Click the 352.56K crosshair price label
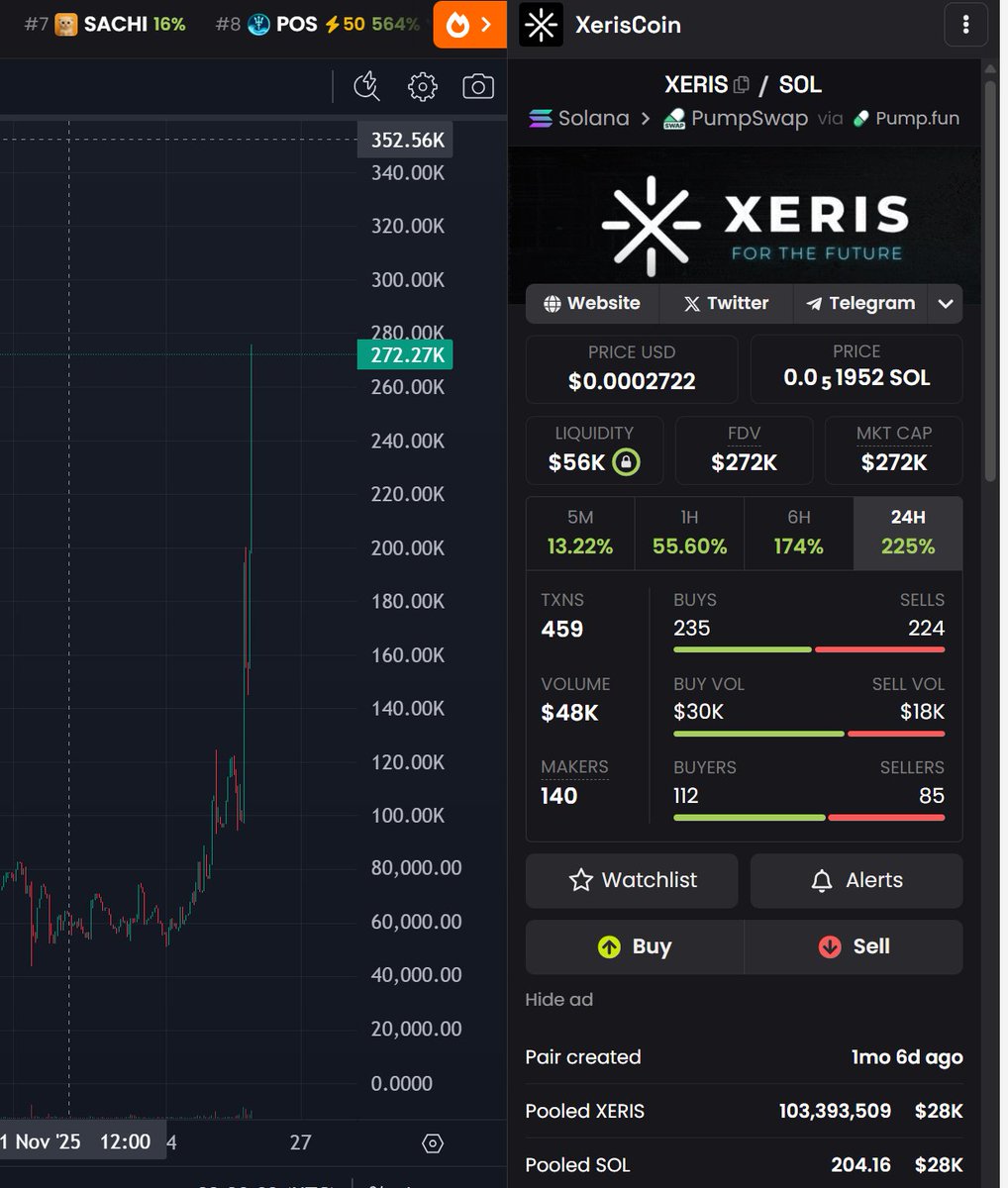 click(x=405, y=141)
